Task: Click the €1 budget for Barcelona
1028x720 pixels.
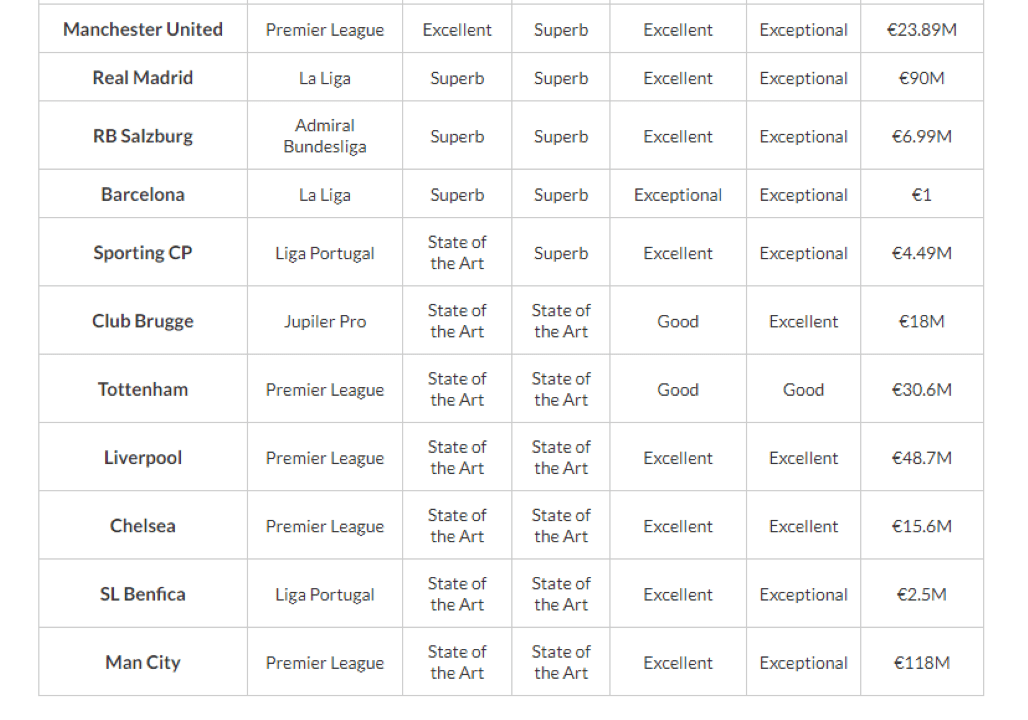Action: pos(921,195)
